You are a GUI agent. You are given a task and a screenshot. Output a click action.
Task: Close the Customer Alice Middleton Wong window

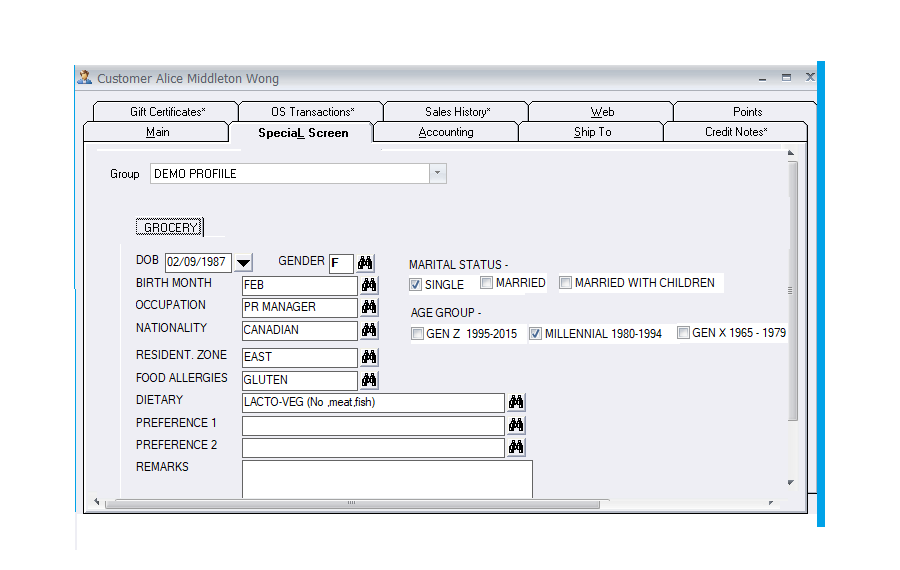pyautogui.click(x=810, y=77)
